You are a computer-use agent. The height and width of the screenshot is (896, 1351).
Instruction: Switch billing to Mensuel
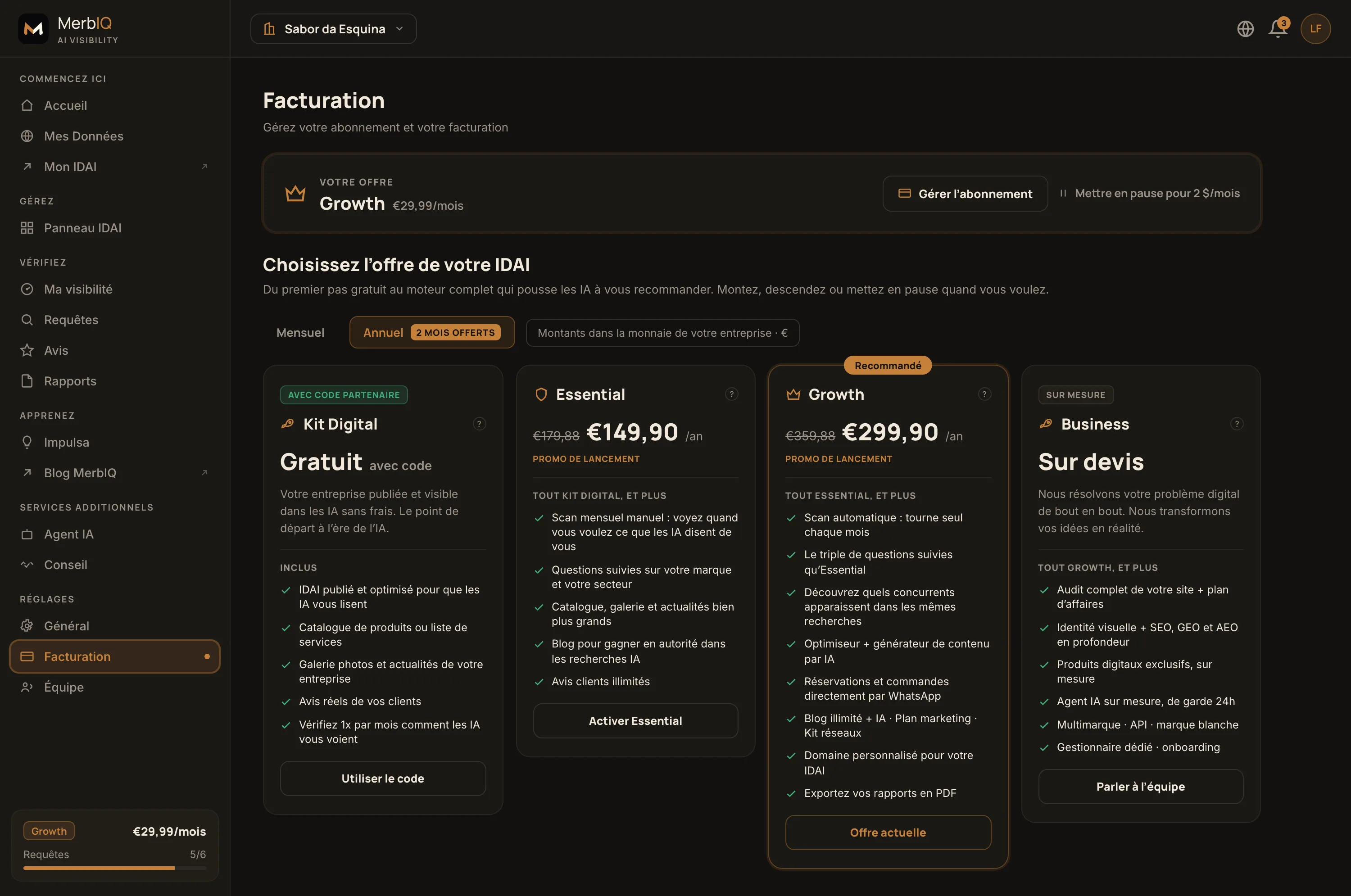[x=300, y=333]
